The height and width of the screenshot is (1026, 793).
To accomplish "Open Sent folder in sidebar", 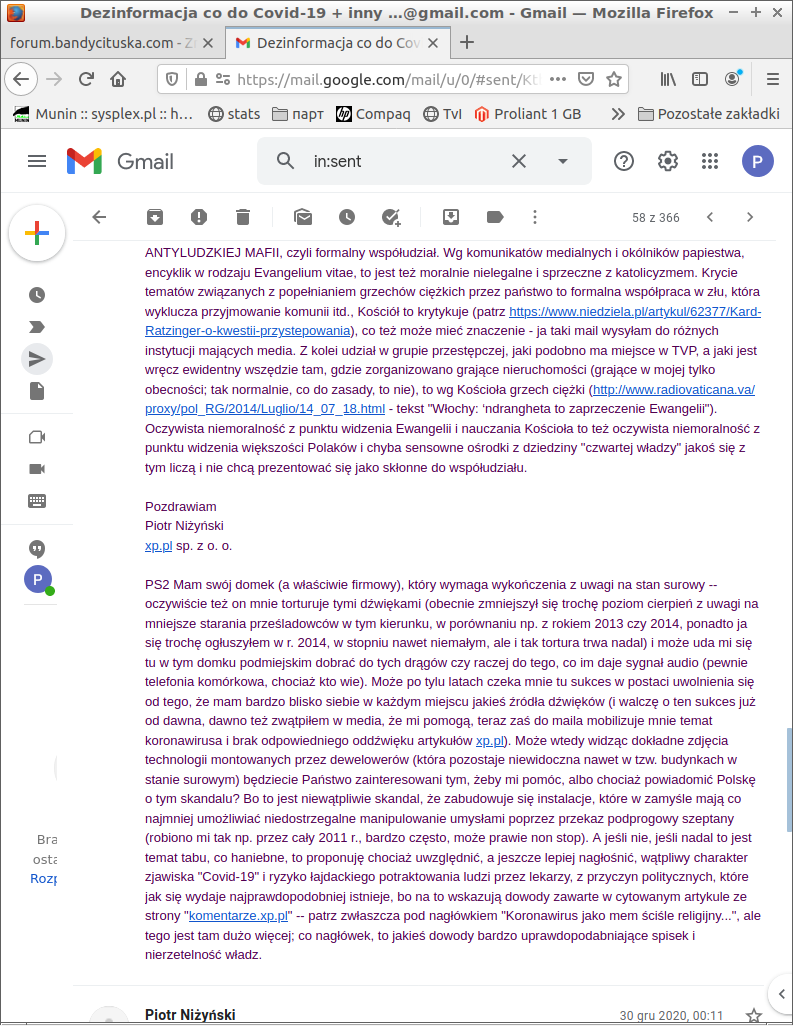I will pos(37,359).
